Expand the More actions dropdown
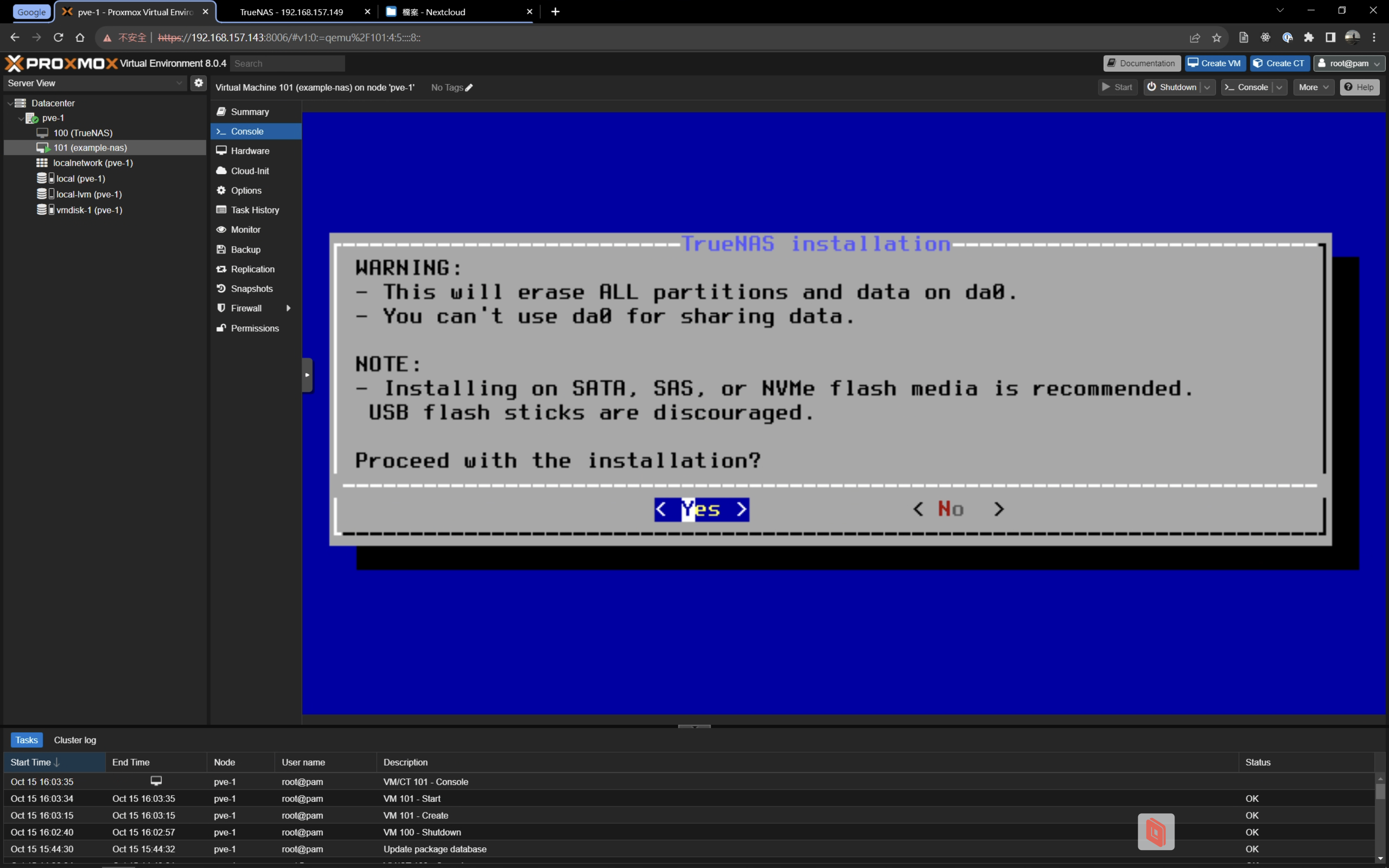The height and width of the screenshot is (868, 1389). tap(1313, 87)
